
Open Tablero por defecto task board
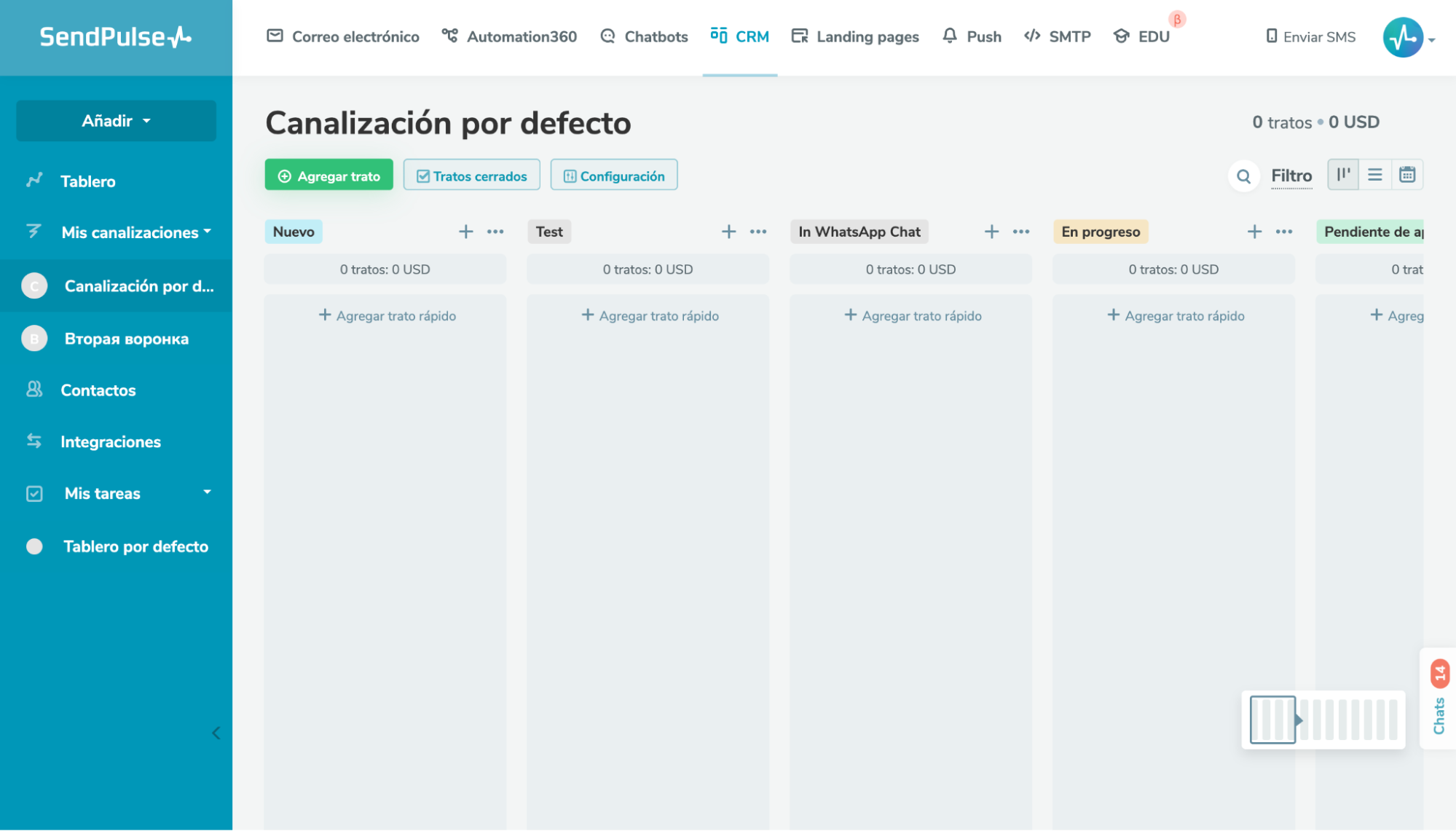coord(119,546)
